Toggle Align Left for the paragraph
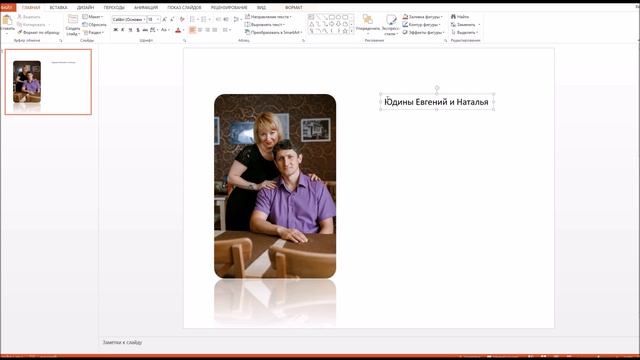Viewport: 640px width, 360px height. pos(192,30)
